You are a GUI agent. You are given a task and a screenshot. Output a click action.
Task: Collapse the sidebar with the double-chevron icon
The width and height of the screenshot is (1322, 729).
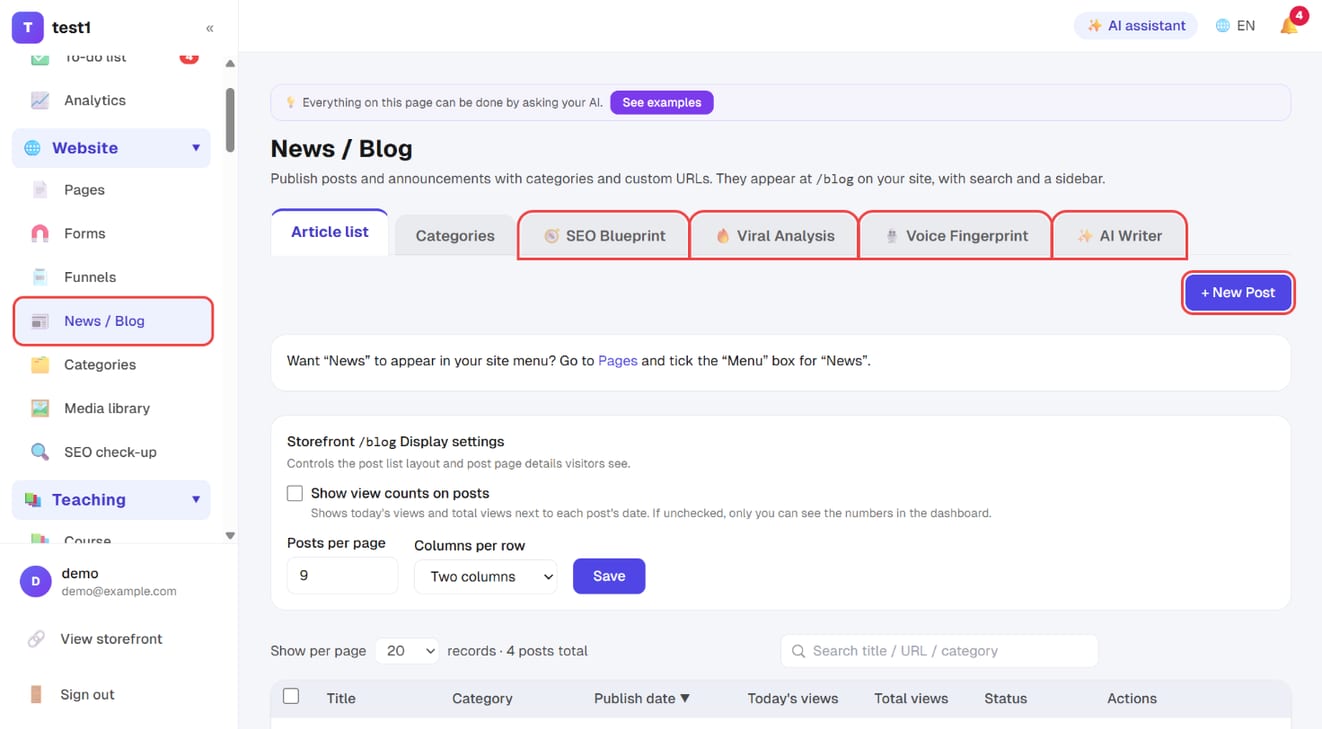pyautogui.click(x=209, y=28)
